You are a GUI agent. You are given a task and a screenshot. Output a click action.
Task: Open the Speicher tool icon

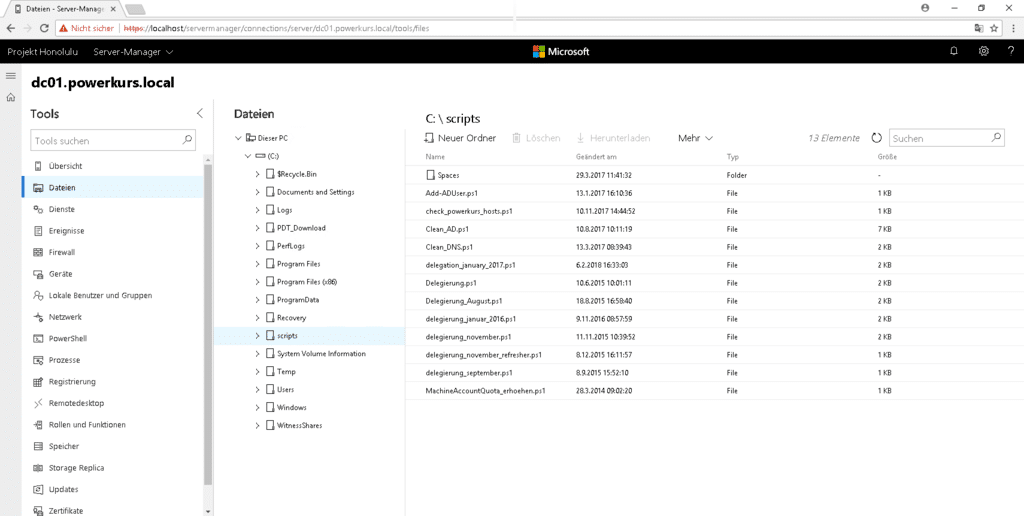point(38,446)
